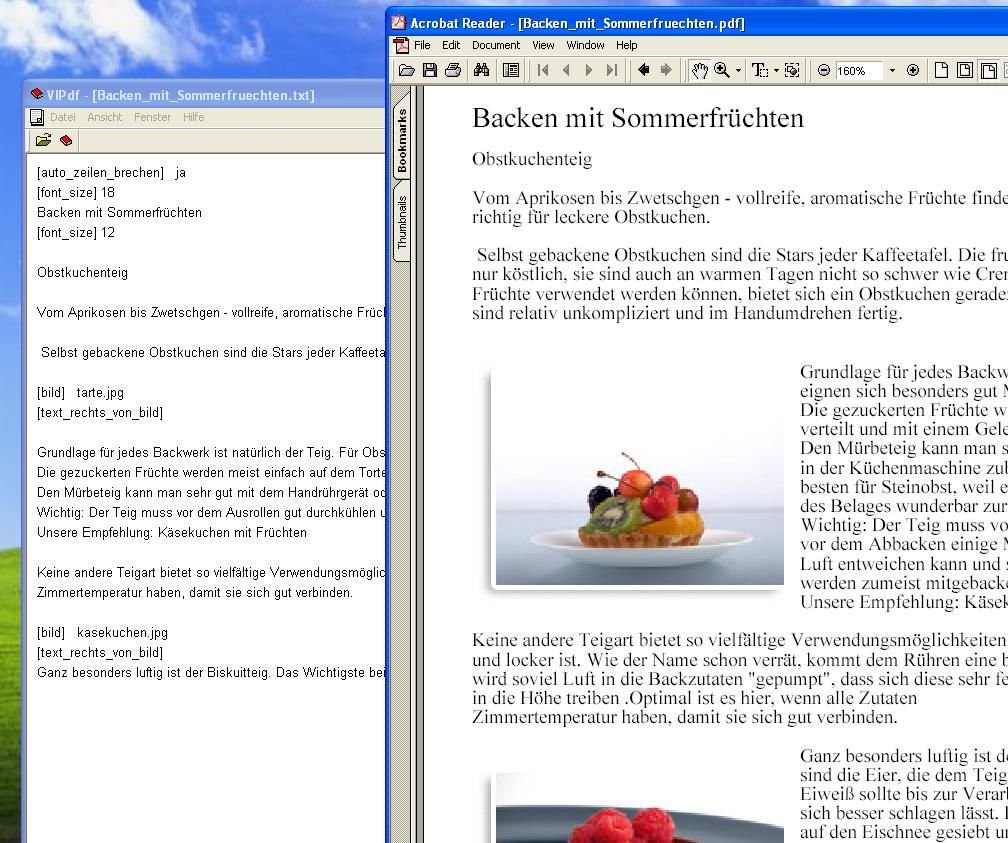Screen dimensions: 1008x843
Task: Open the View menu in Acrobat Reader
Action: 543,45
